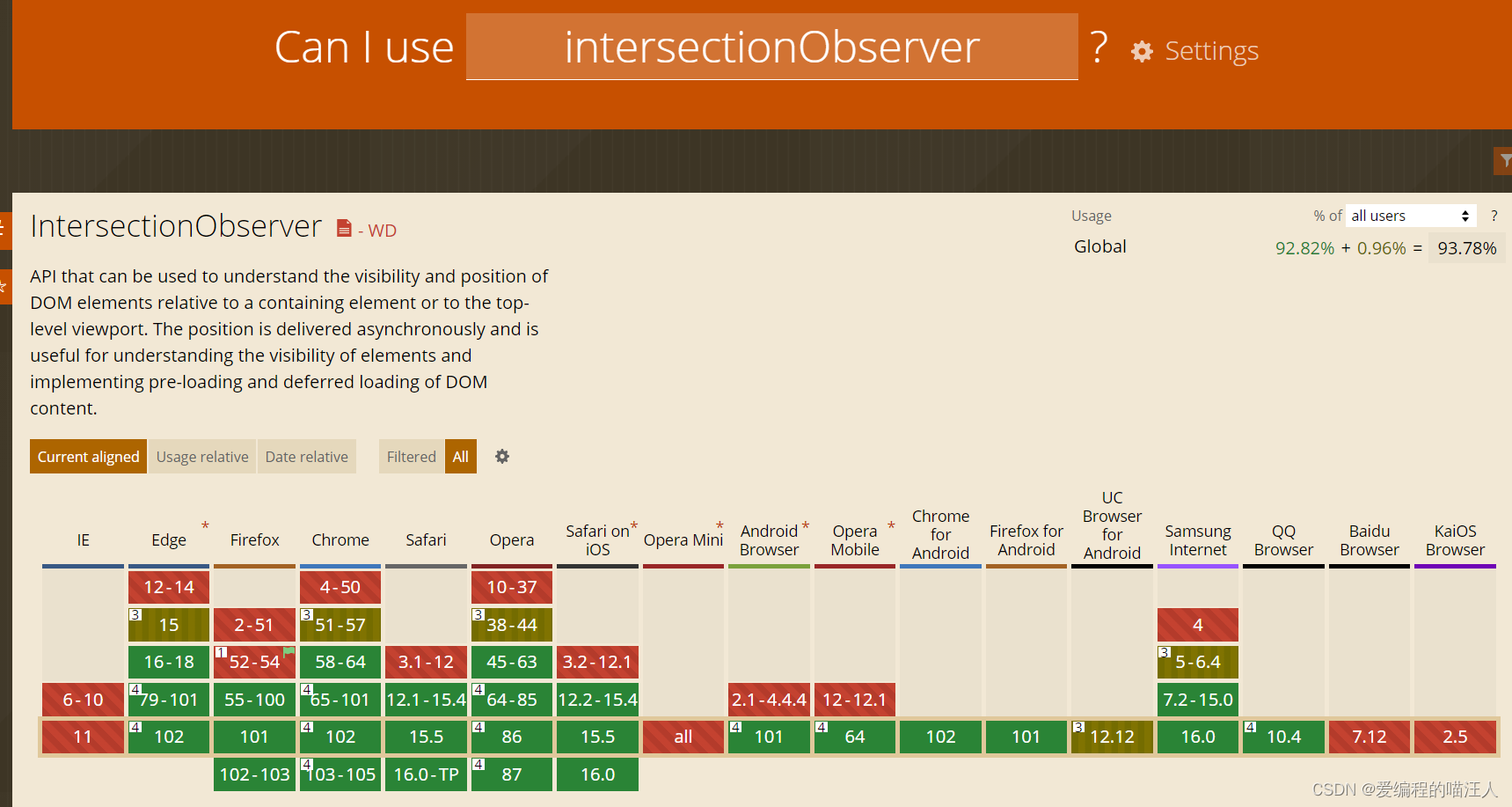Click the filter funnel icon
This screenshot has height=807, width=1512.
[x=1505, y=161]
